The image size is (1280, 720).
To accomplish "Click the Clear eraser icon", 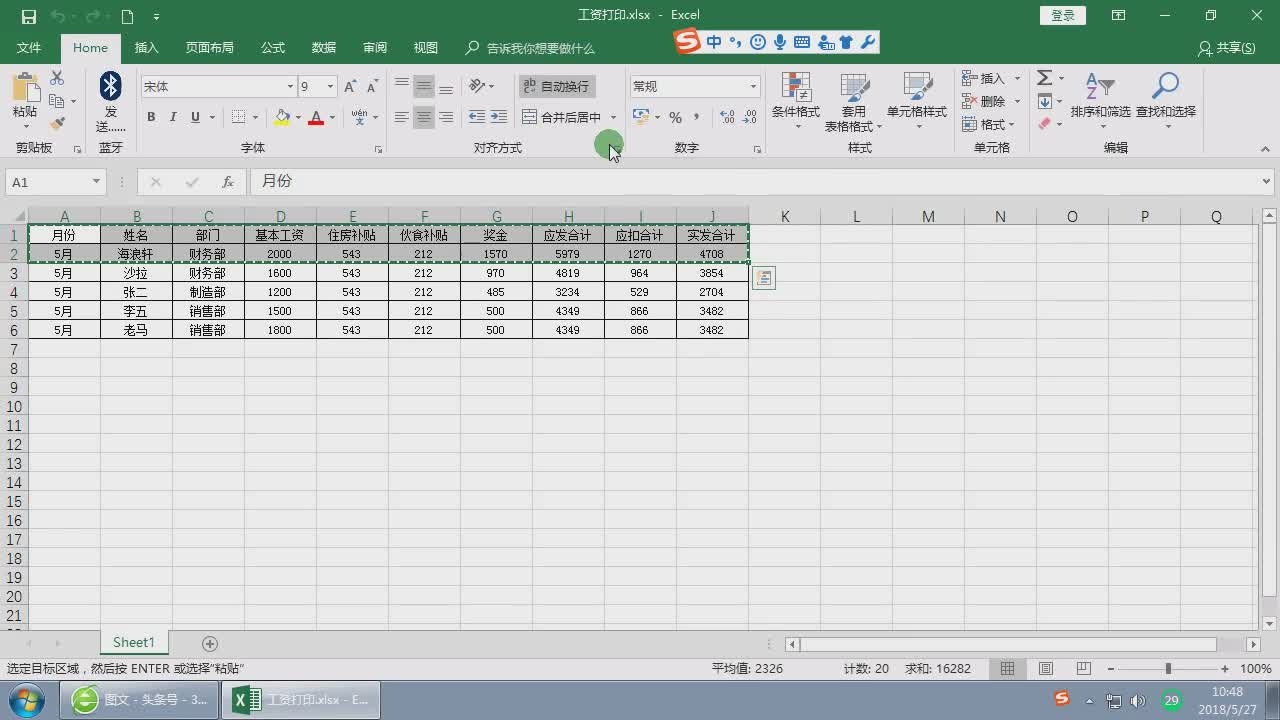I will pyautogui.click(x=1044, y=124).
